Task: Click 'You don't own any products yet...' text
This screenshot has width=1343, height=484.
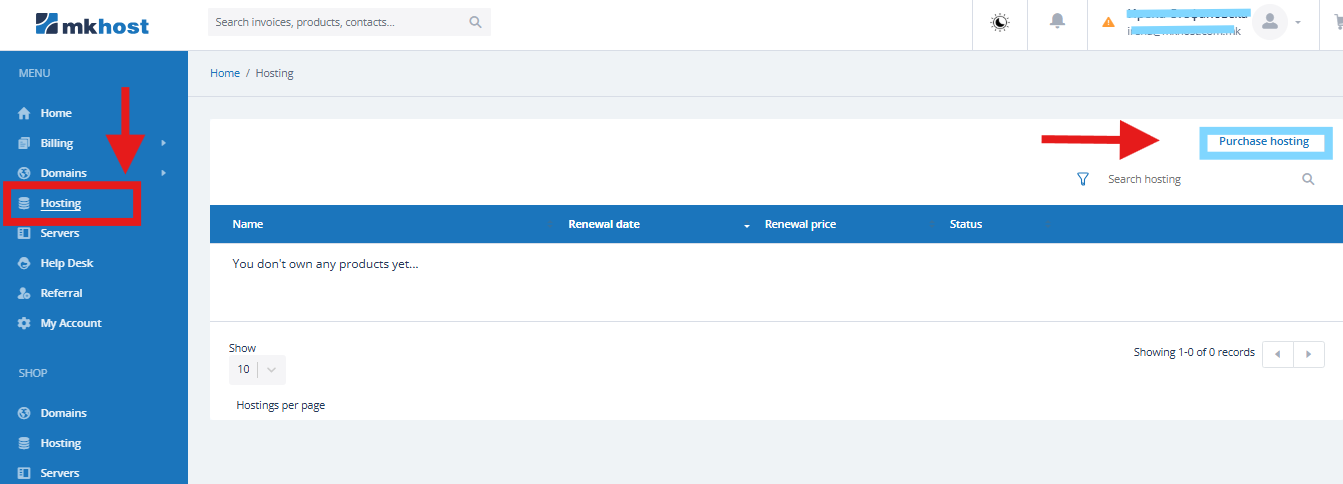Action: tap(325, 264)
